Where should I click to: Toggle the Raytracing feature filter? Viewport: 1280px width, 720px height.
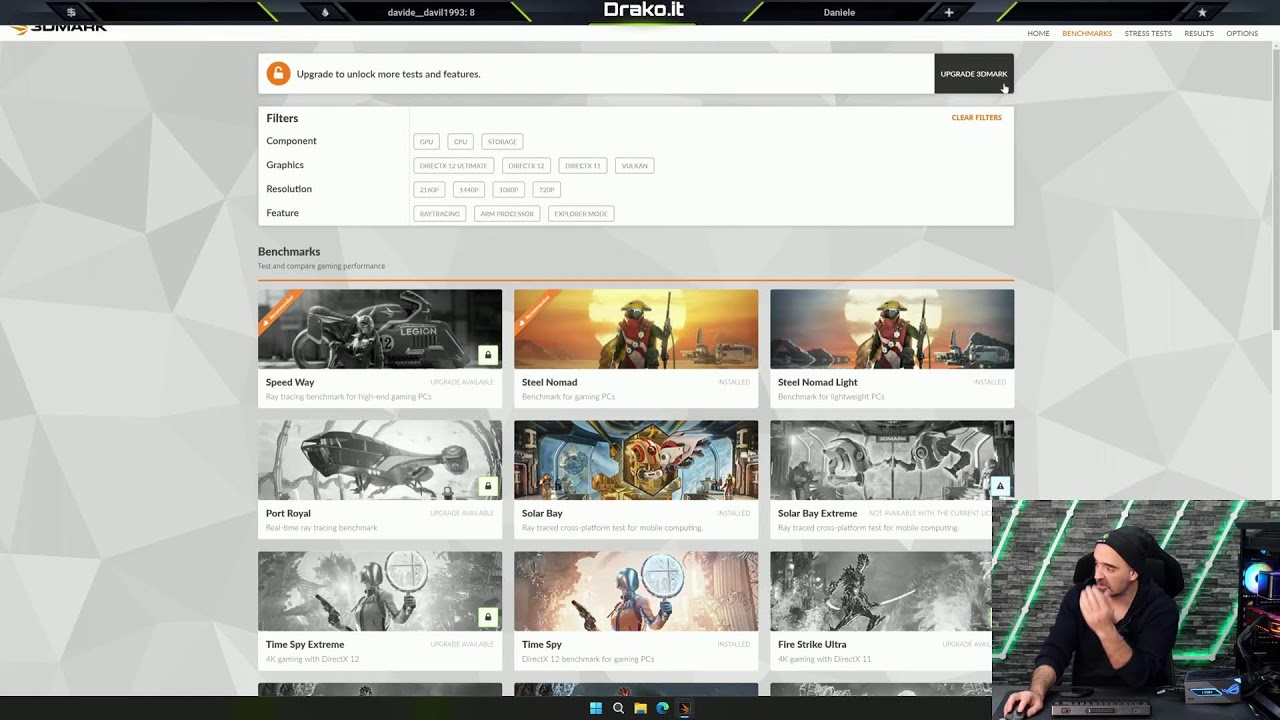click(440, 214)
